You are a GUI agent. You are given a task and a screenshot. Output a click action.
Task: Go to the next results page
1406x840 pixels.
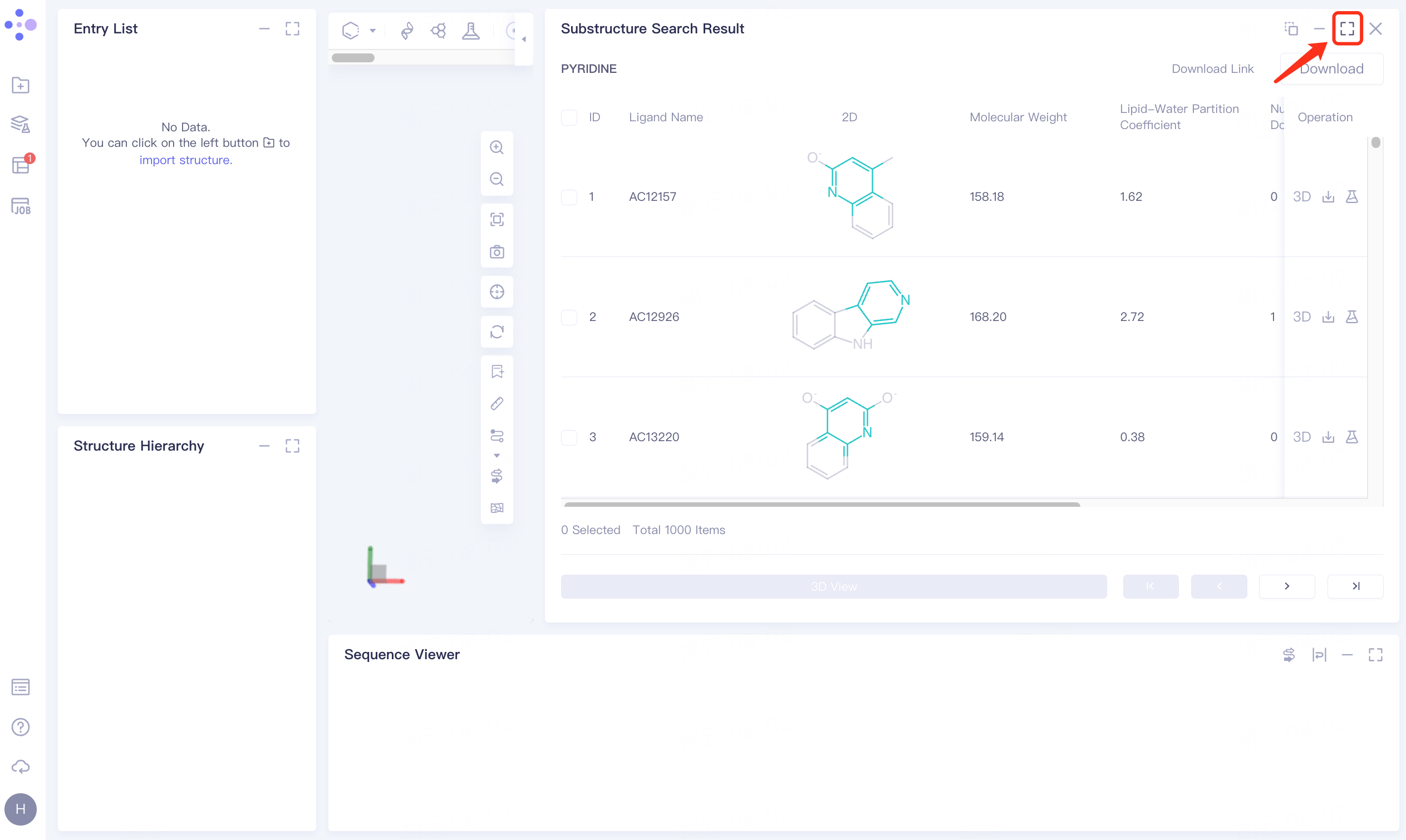(x=1286, y=586)
